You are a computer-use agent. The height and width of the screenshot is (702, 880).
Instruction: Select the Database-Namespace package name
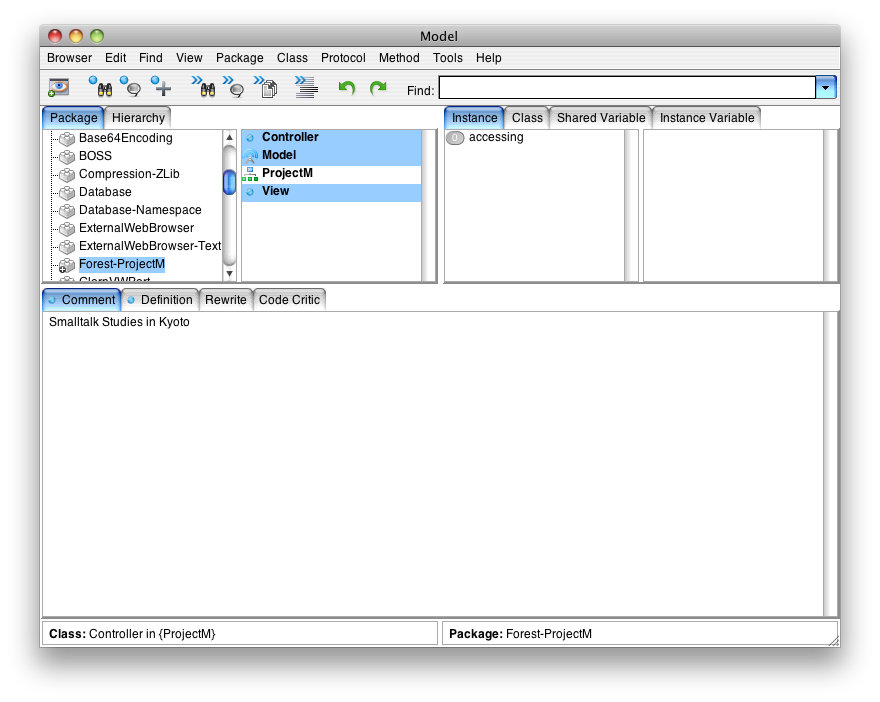[x=140, y=210]
